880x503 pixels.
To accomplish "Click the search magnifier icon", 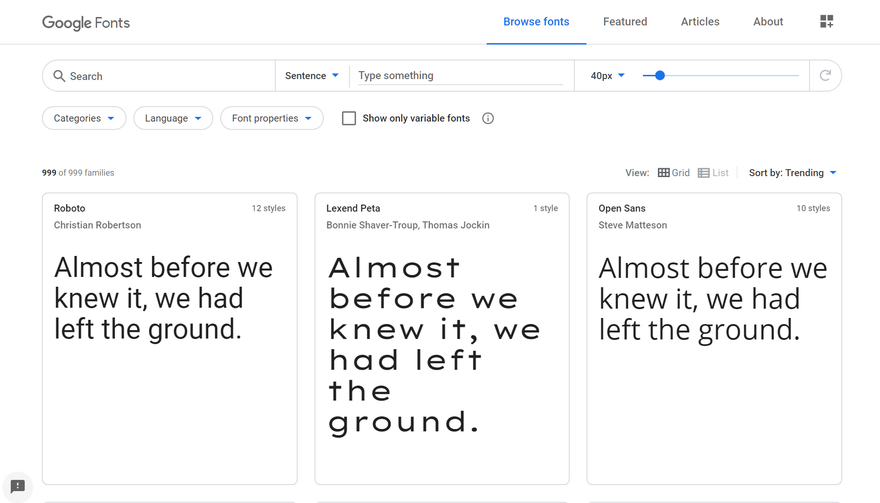I will [59, 75].
